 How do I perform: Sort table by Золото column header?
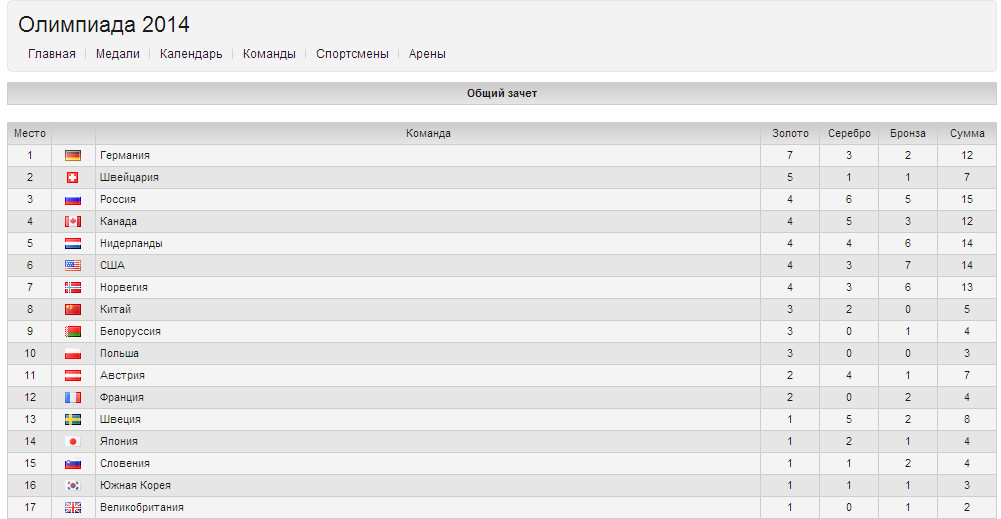coord(790,133)
